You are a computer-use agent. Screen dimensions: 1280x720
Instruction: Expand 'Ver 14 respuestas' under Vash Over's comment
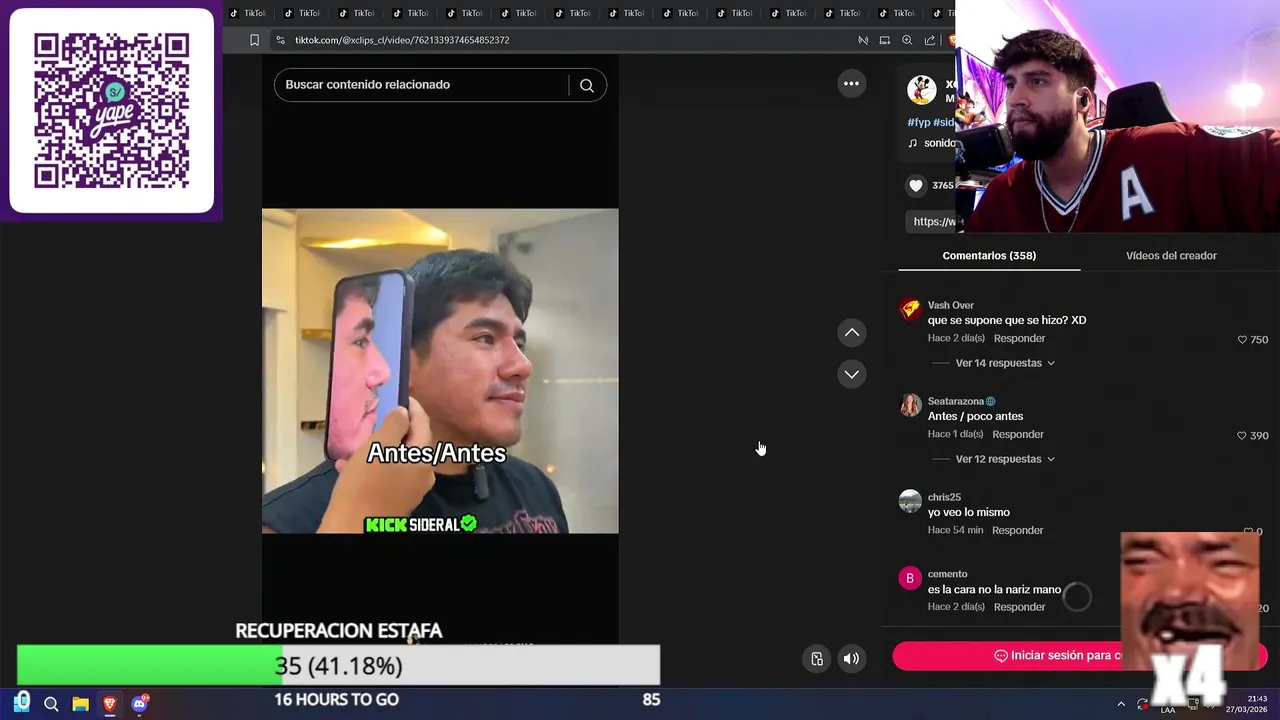click(1005, 363)
